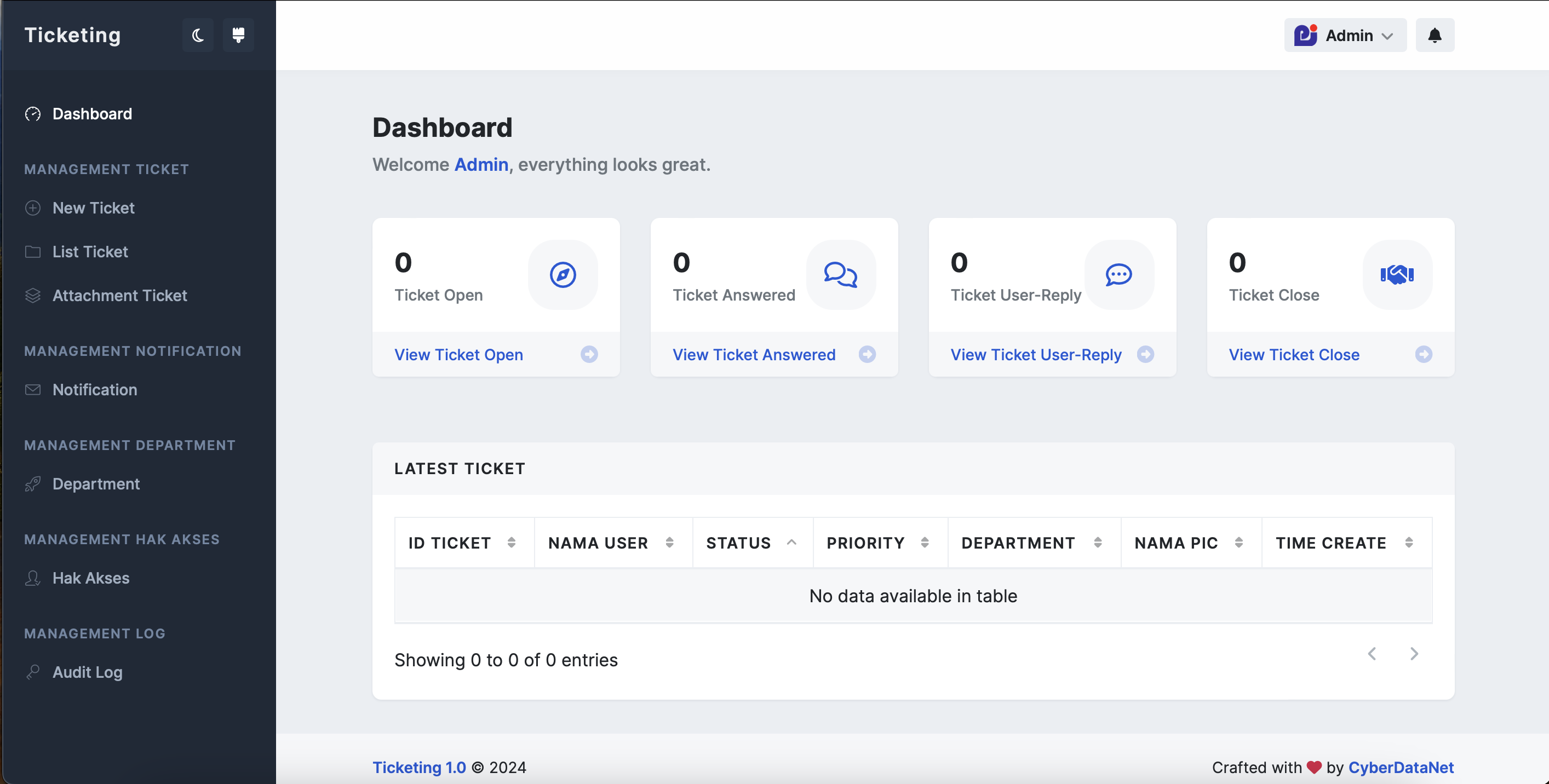
Task: Open the notification bell in header
Action: [x=1434, y=36]
